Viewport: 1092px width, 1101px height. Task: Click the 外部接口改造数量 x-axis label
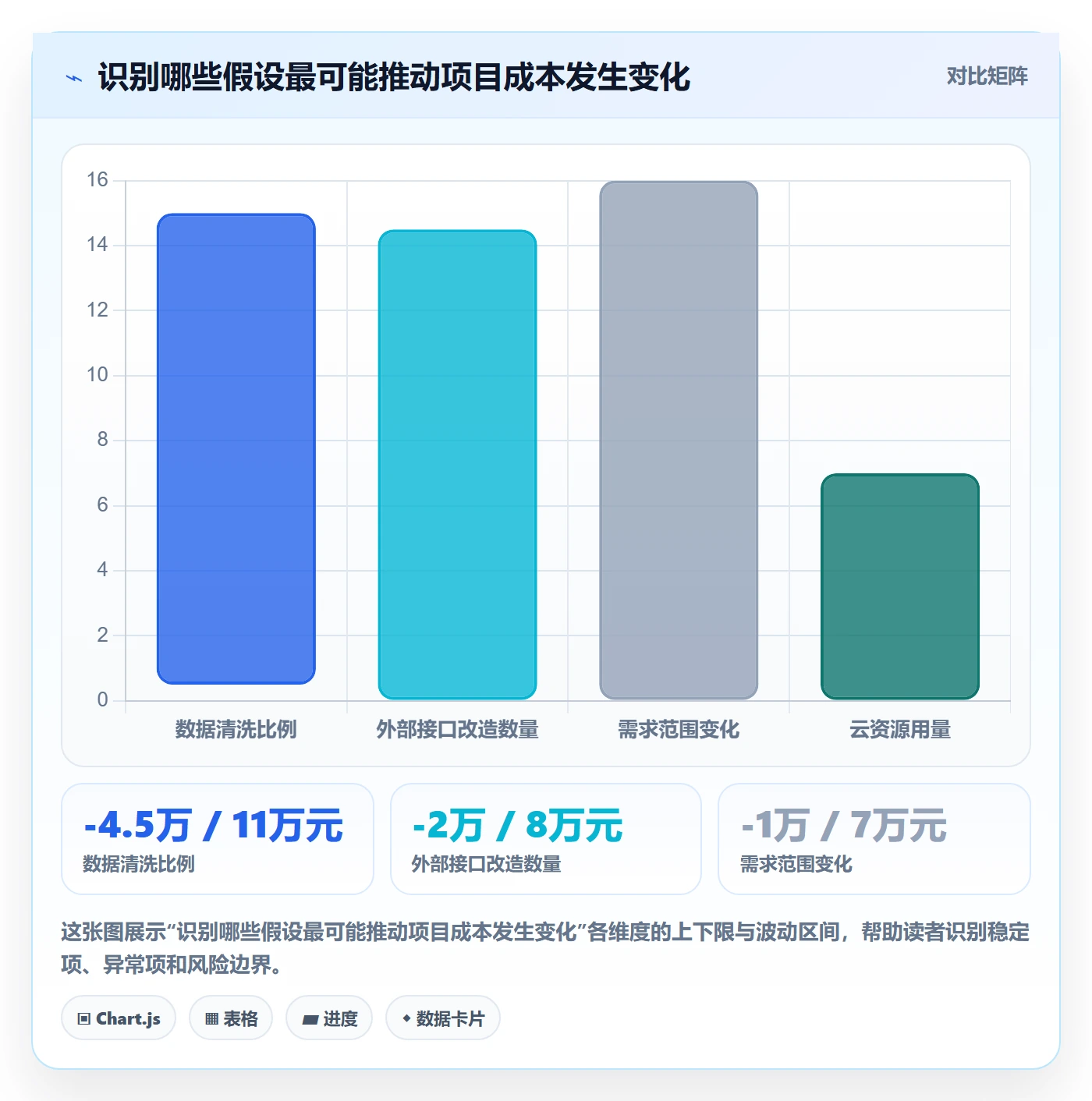click(457, 730)
